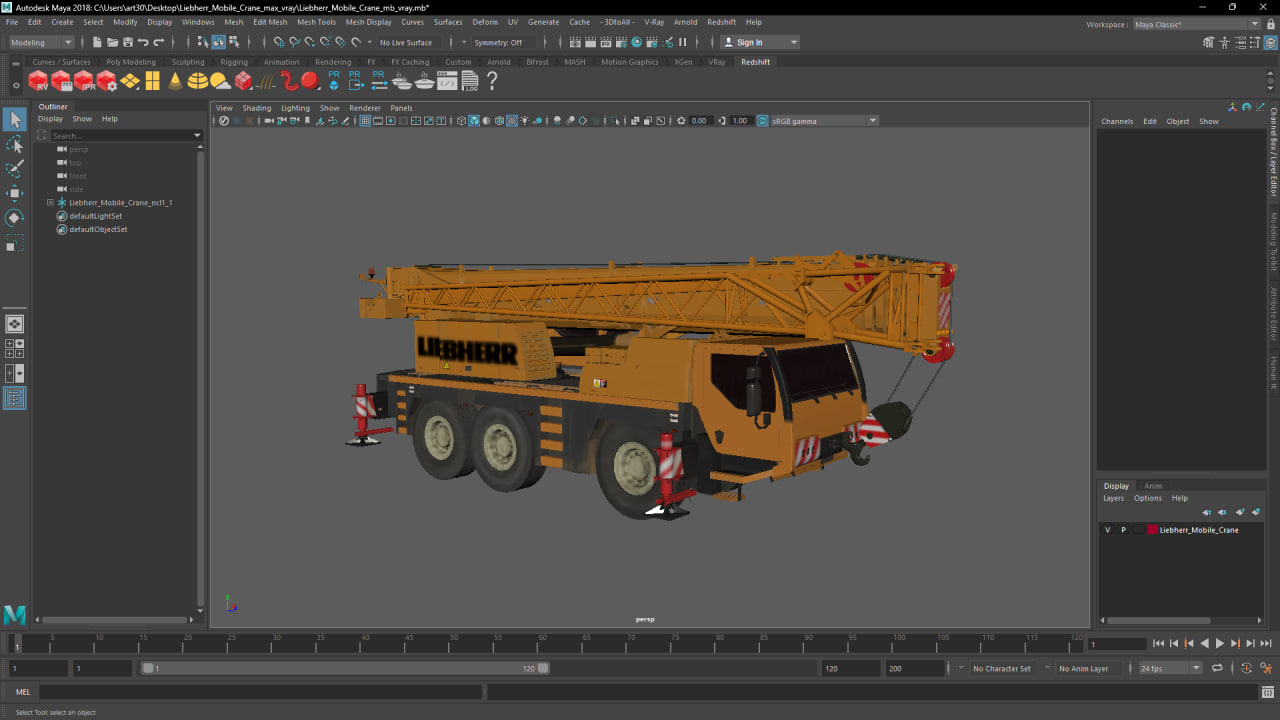The width and height of the screenshot is (1280, 720).
Task: Click Open Scene folder icon
Action: [x=112, y=42]
